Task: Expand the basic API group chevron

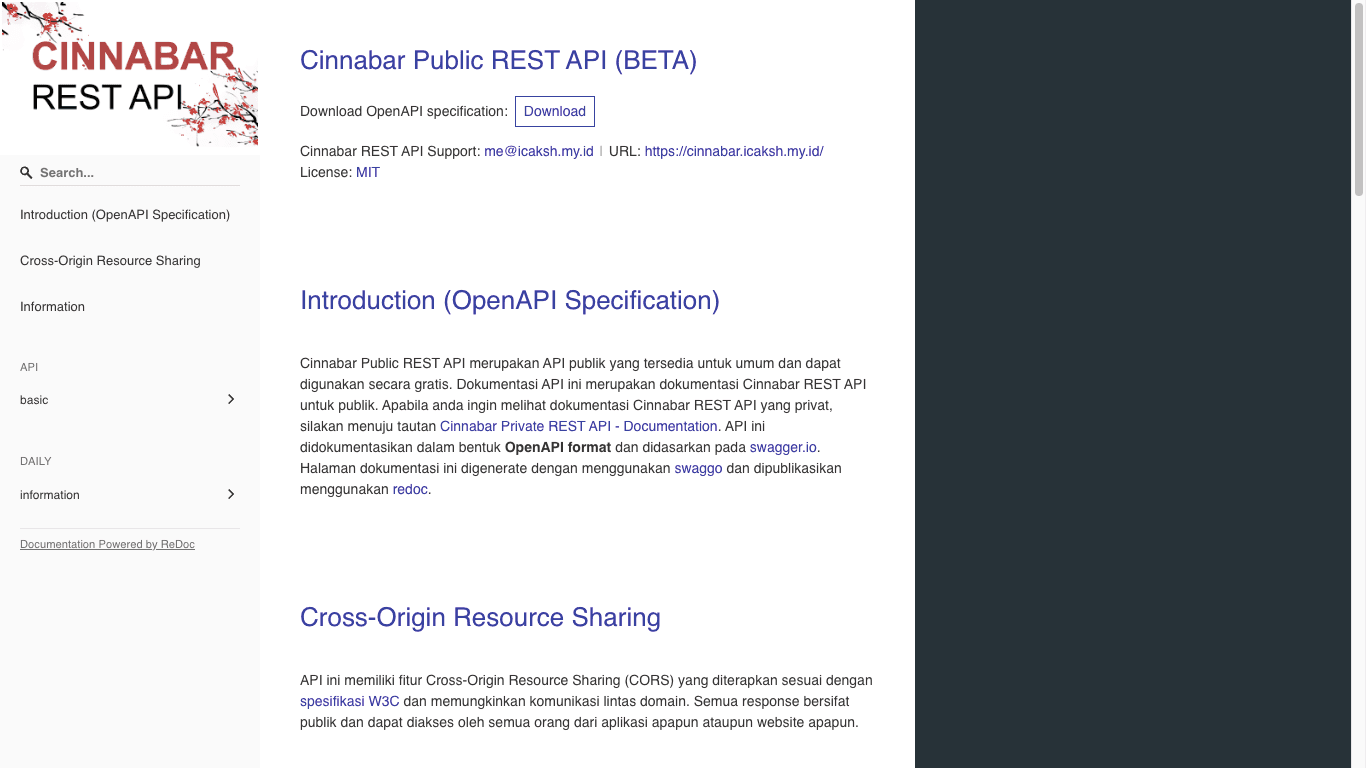Action: (x=231, y=399)
